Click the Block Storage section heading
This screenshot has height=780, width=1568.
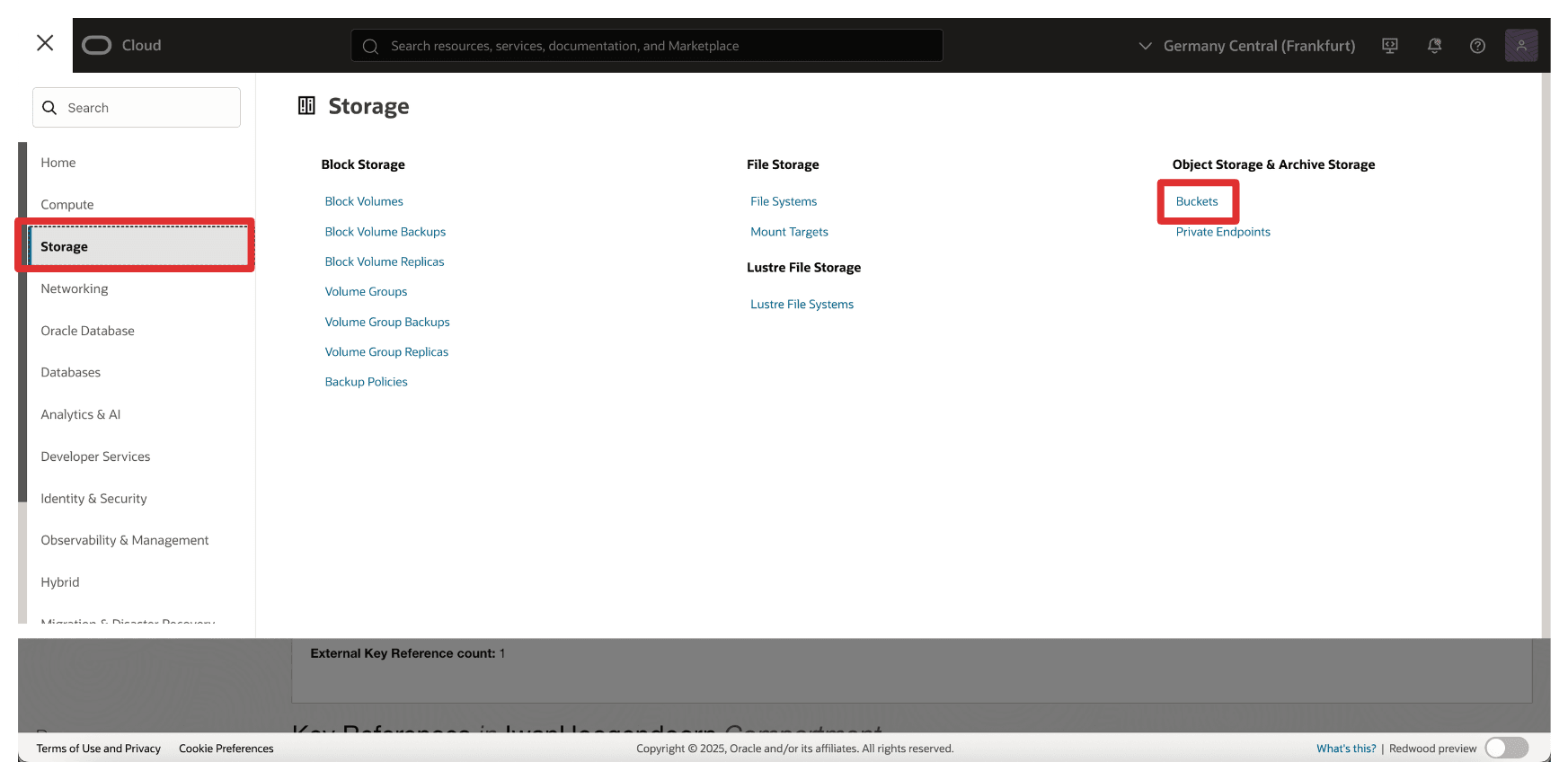tap(363, 164)
